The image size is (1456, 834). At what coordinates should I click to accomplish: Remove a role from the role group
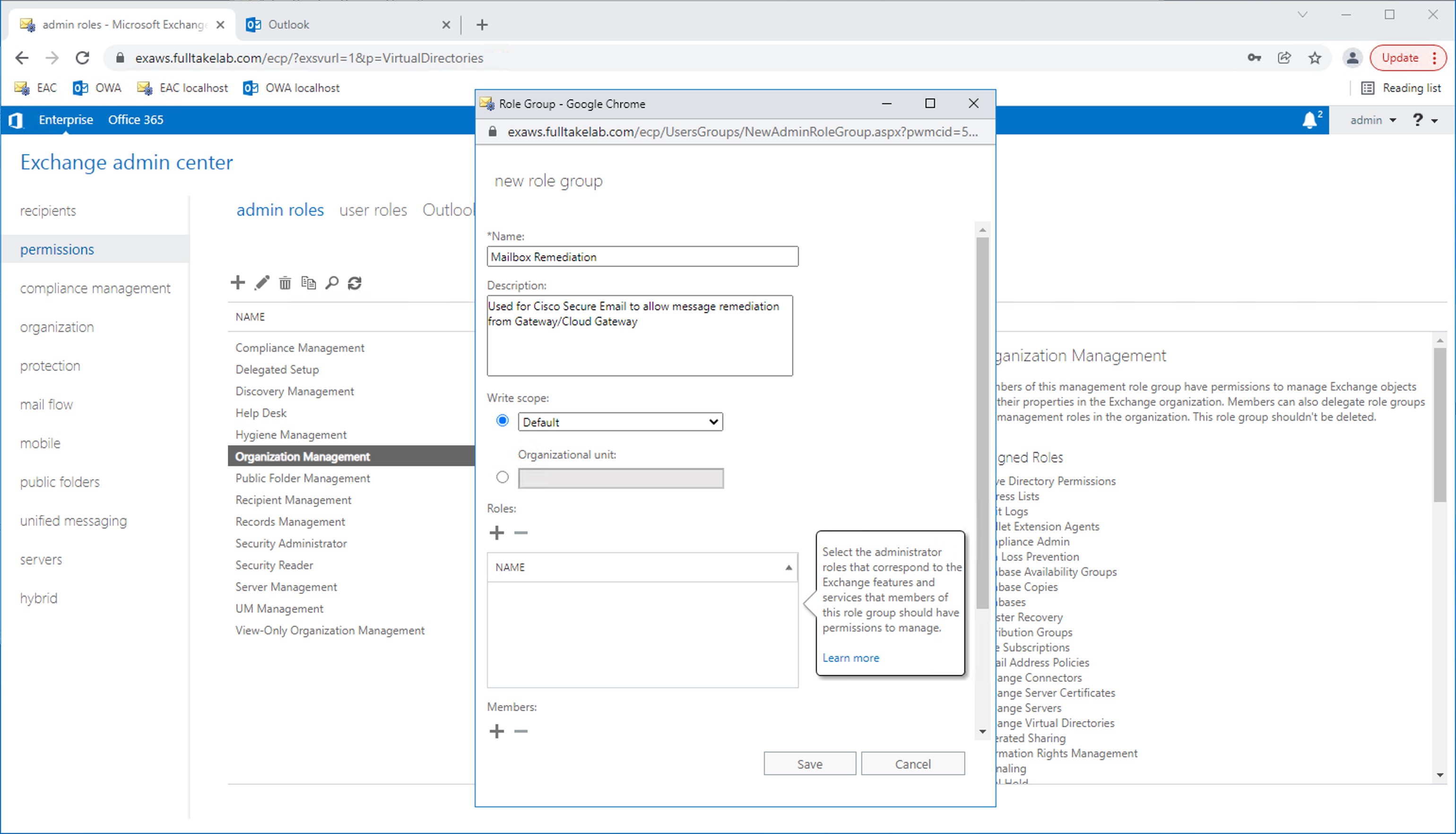pyautogui.click(x=520, y=533)
